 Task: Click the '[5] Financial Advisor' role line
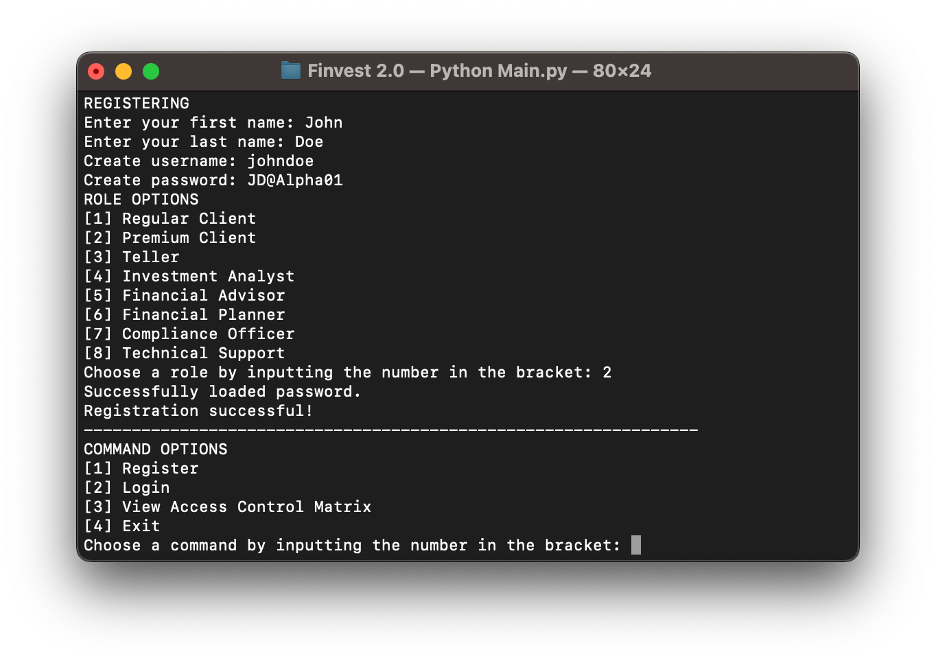(184, 295)
